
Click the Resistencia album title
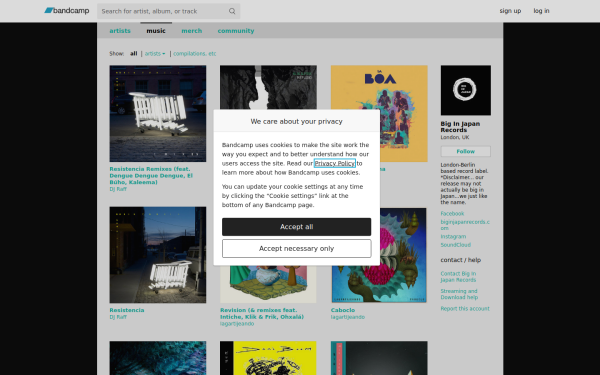point(127,310)
